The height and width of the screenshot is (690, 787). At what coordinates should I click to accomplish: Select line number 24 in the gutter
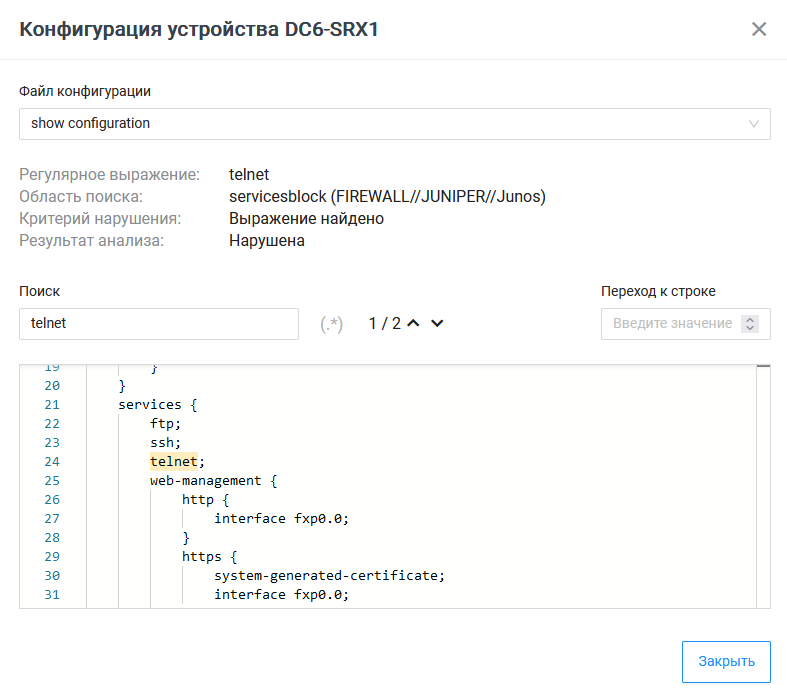coord(52,461)
